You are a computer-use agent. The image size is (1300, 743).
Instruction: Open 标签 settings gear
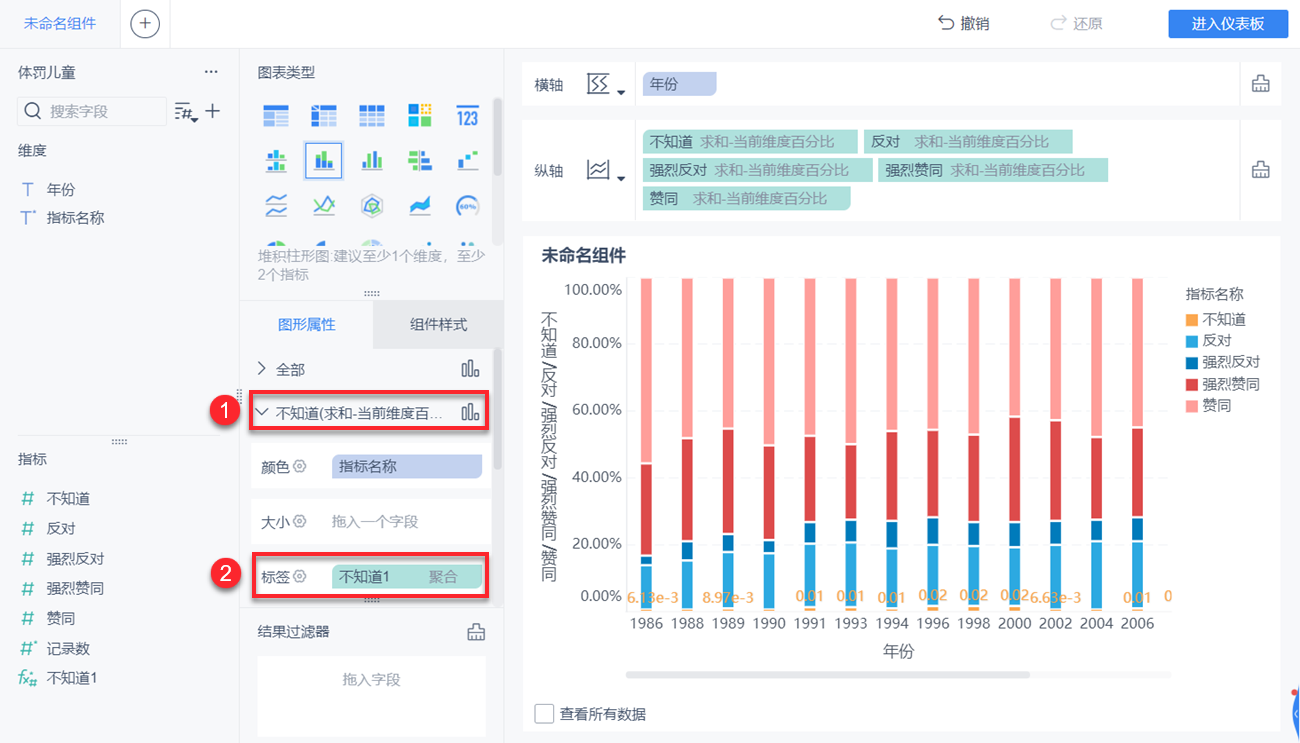(299, 576)
